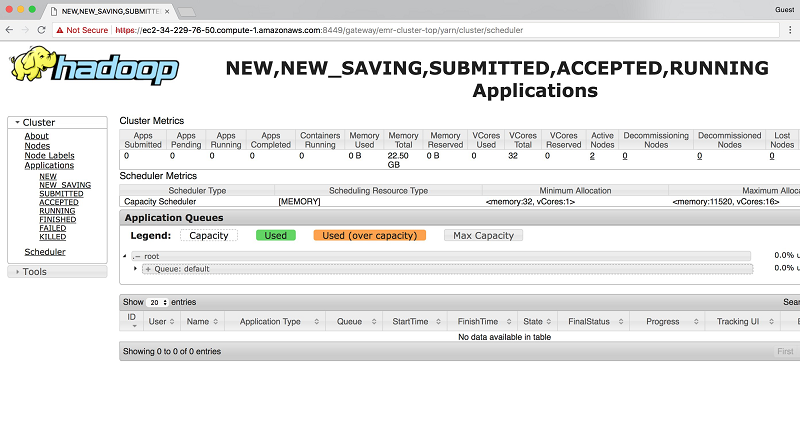Click the green Used legend swatch
Image resolution: width=800 pixels, height=434 pixels.
(277, 235)
